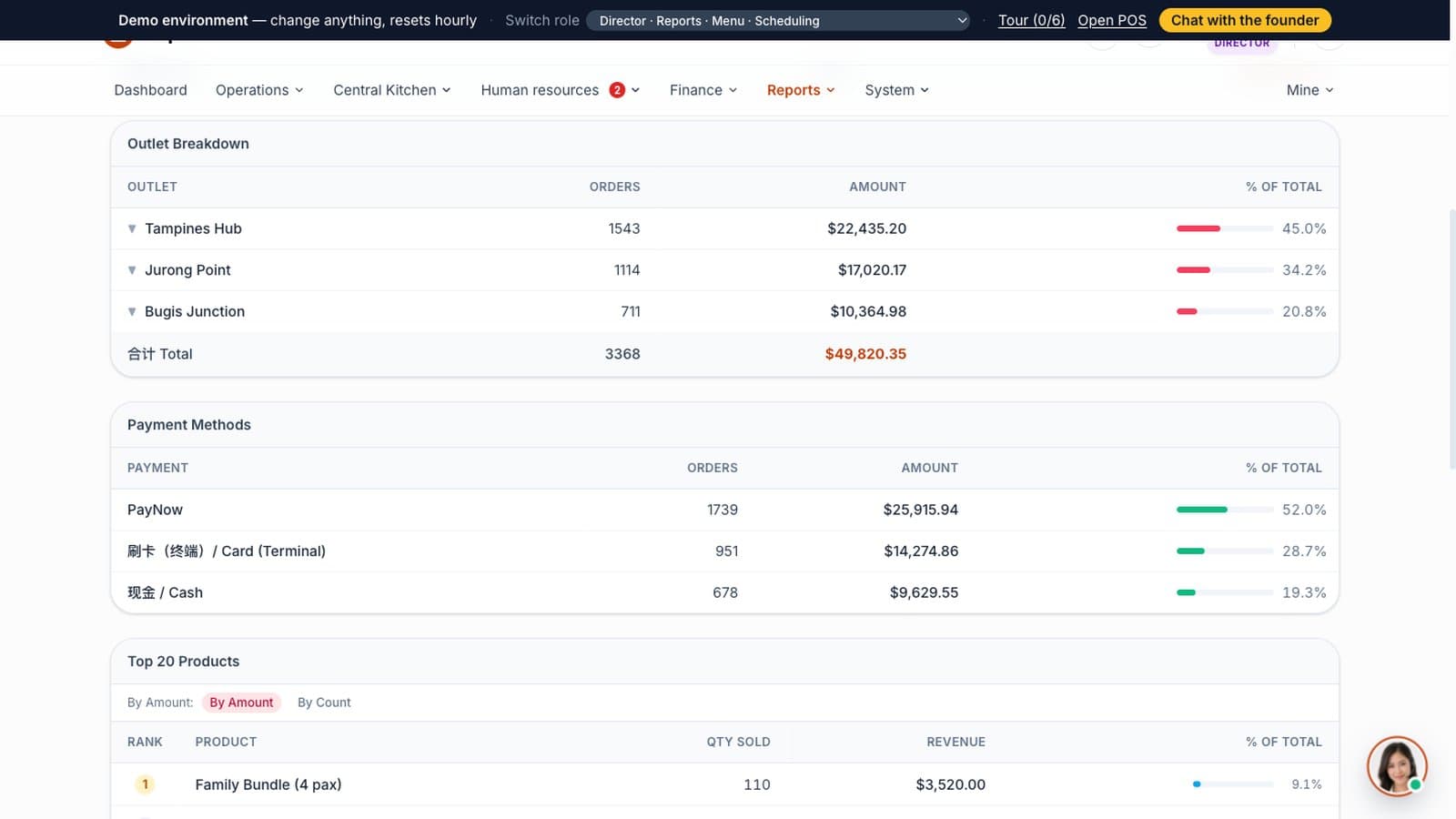
Task: Open the Reports menu
Action: pos(801,90)
